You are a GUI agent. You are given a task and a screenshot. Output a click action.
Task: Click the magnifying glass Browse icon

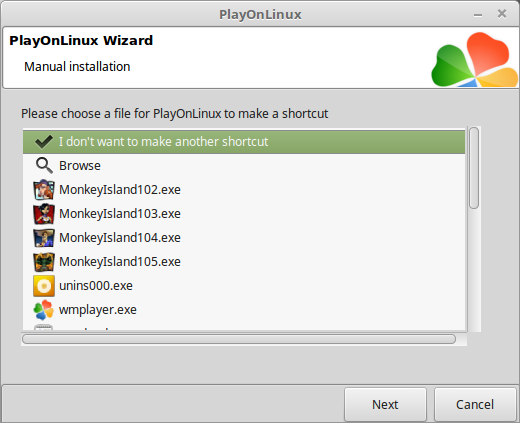[44, 166]
